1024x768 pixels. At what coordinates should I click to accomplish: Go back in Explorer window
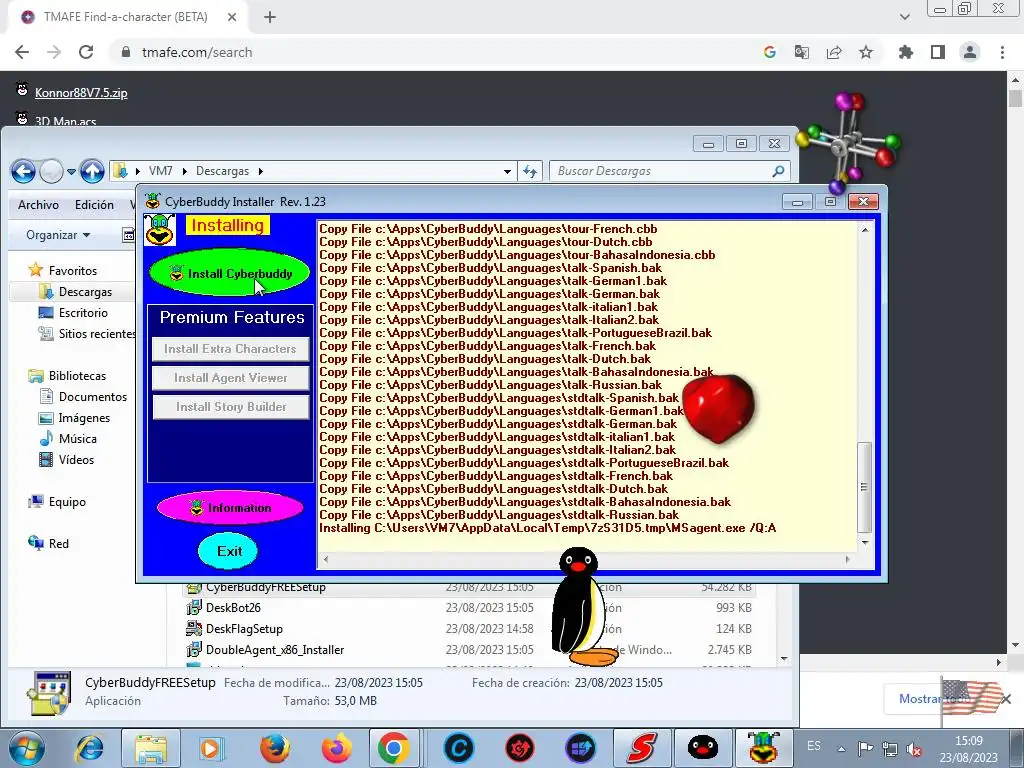click(x=24, y=172)
